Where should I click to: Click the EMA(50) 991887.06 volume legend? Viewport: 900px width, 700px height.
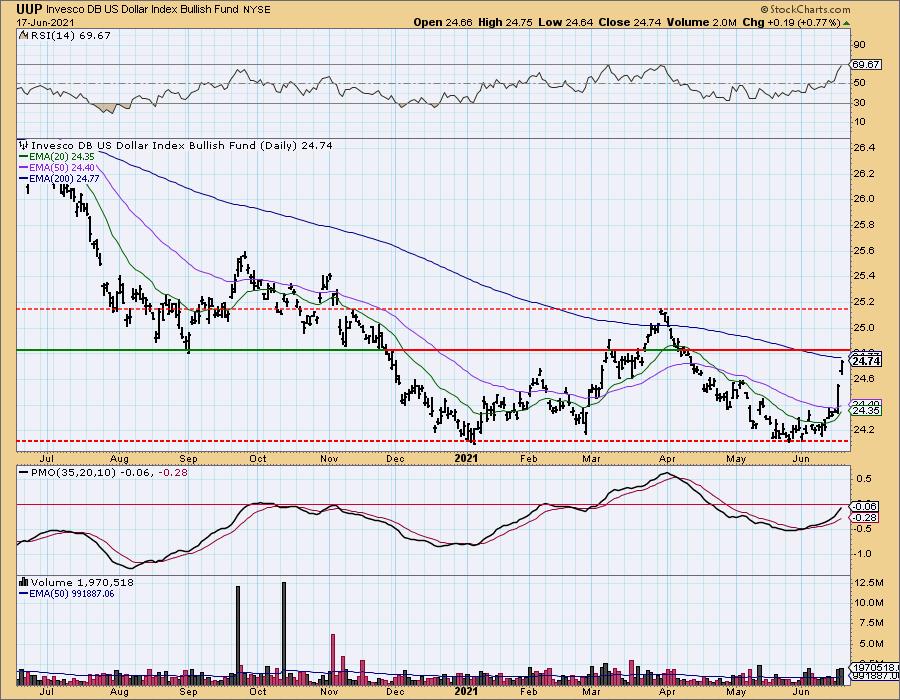pyautogui.click(x=72, y=593)
